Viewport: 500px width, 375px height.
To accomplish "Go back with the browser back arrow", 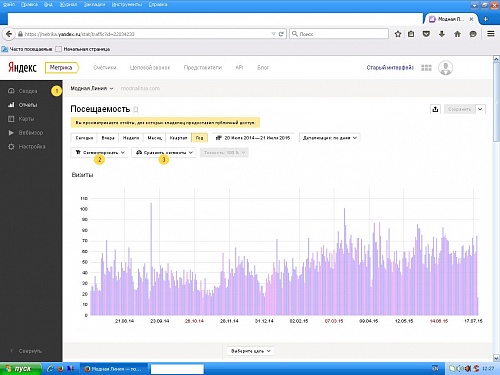I will [9, 34].
